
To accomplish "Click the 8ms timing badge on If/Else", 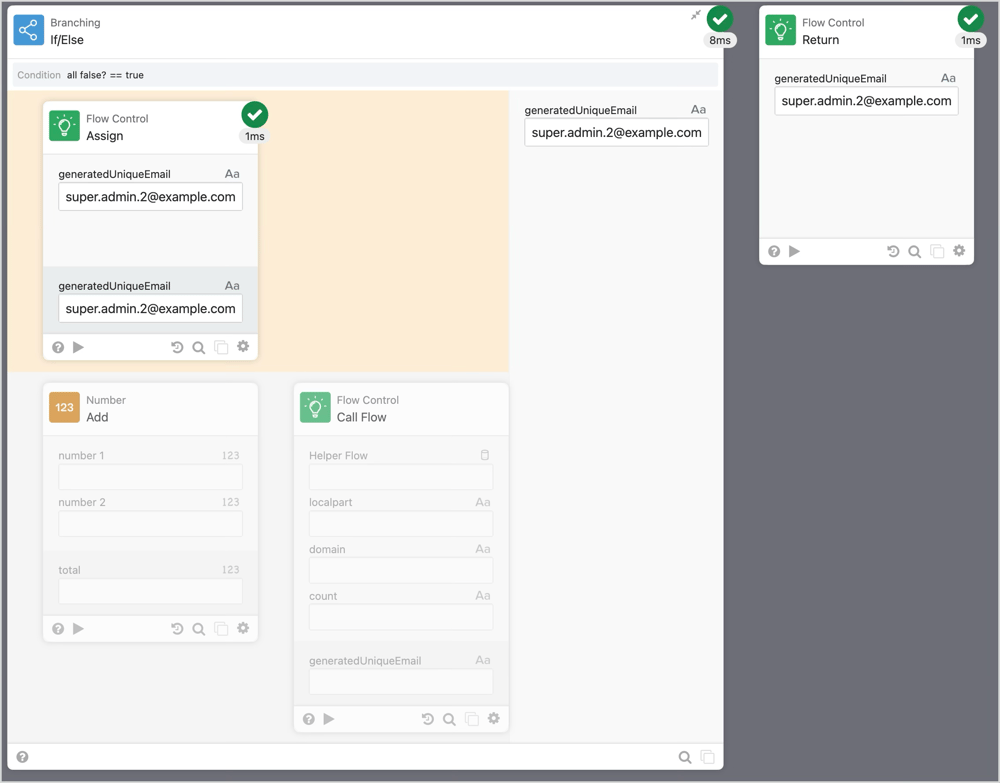I will point(720,40).
